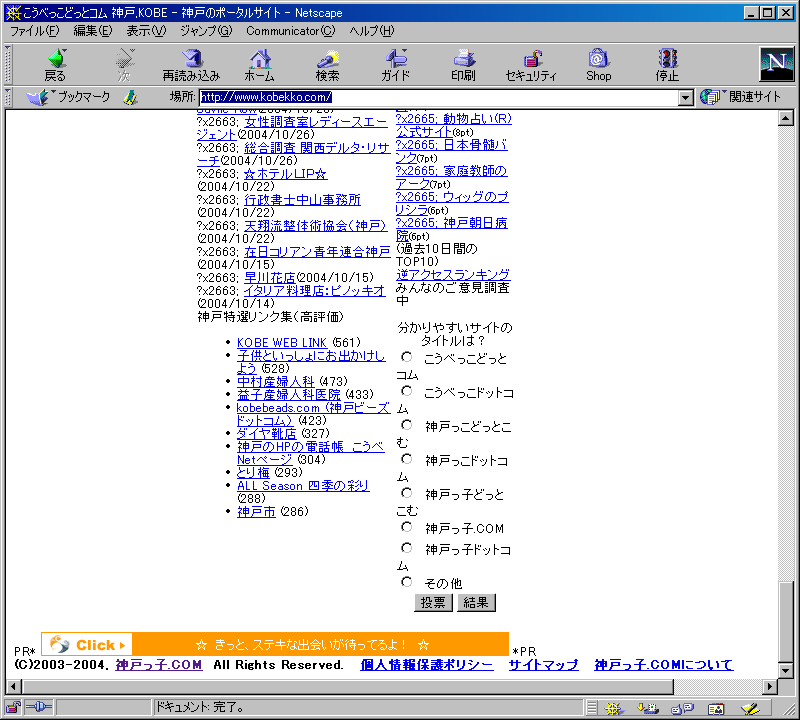
Task: Click the 結果 results button
Action: 476,603
